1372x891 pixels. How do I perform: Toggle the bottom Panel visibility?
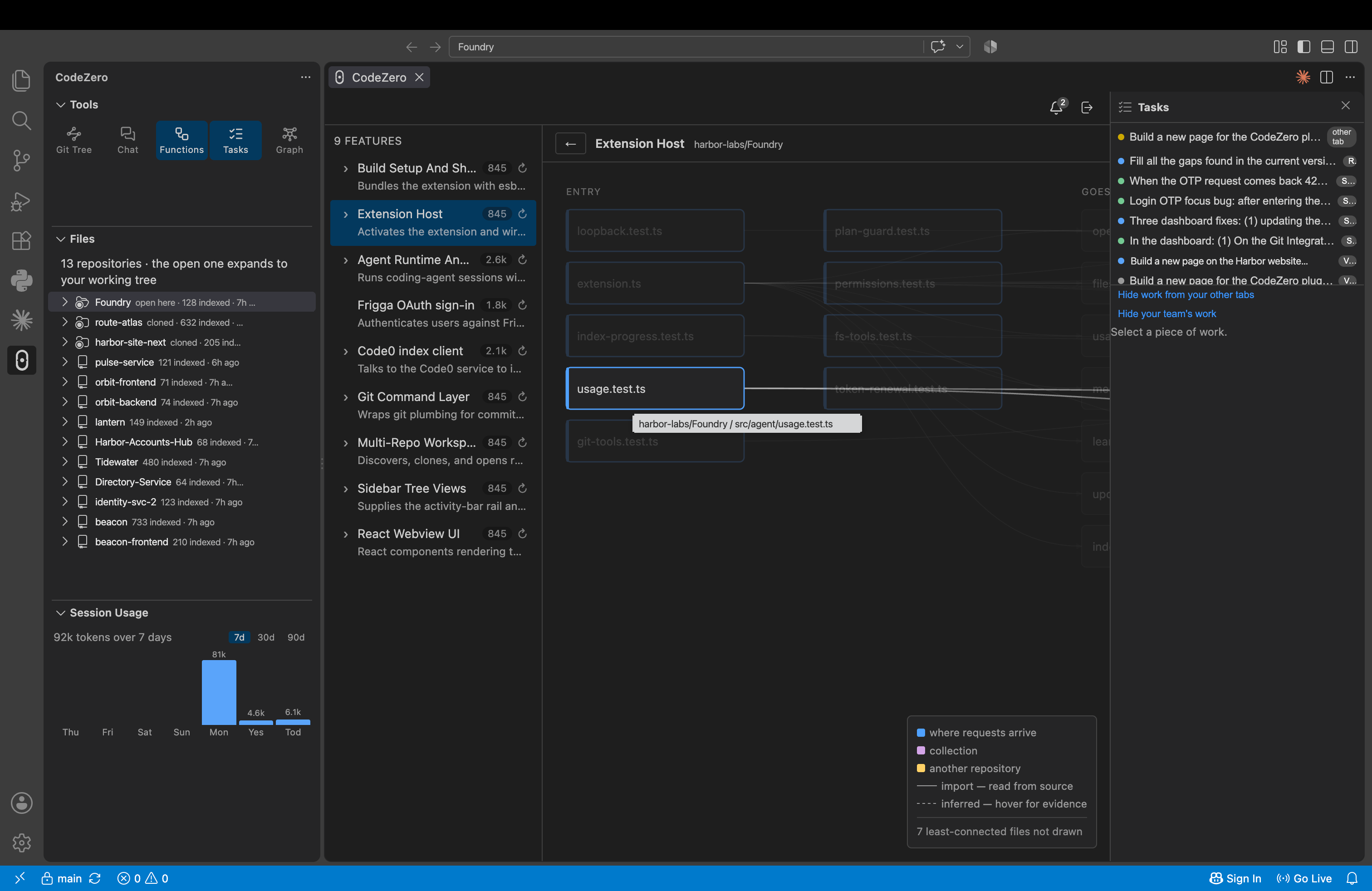1327,47
